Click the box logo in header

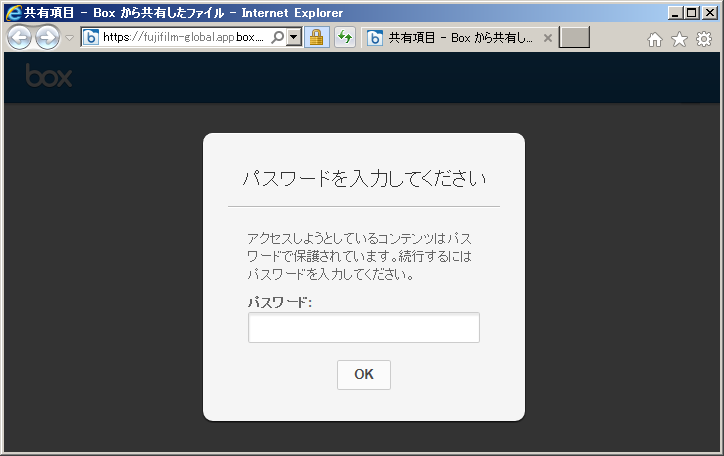pyautogui.click(x=49, y=76)
